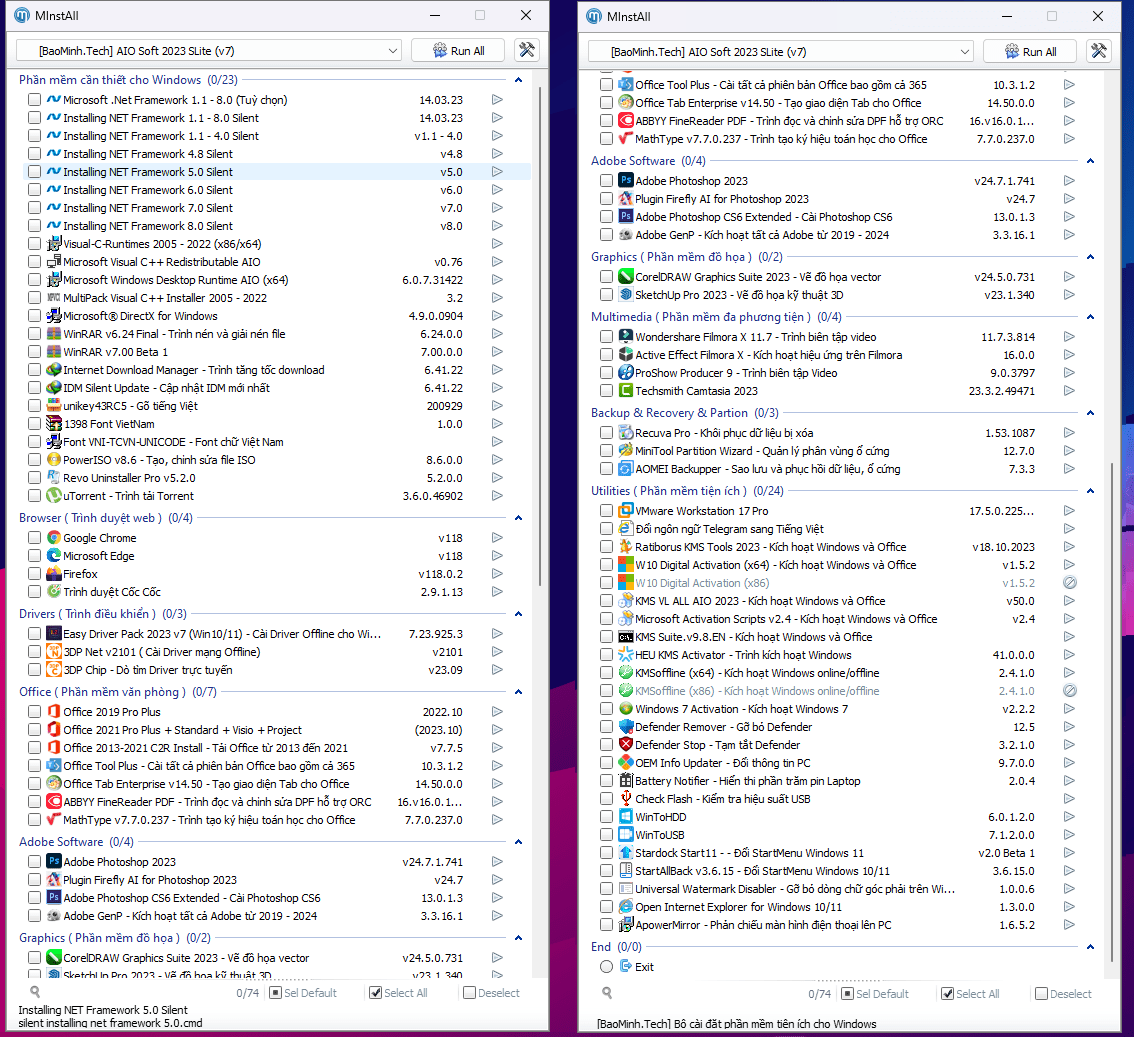The width and height of the screenshot is (1134, 1037).
Task: Open the tools settings icon in left window
Action: [x=526, y=50]
